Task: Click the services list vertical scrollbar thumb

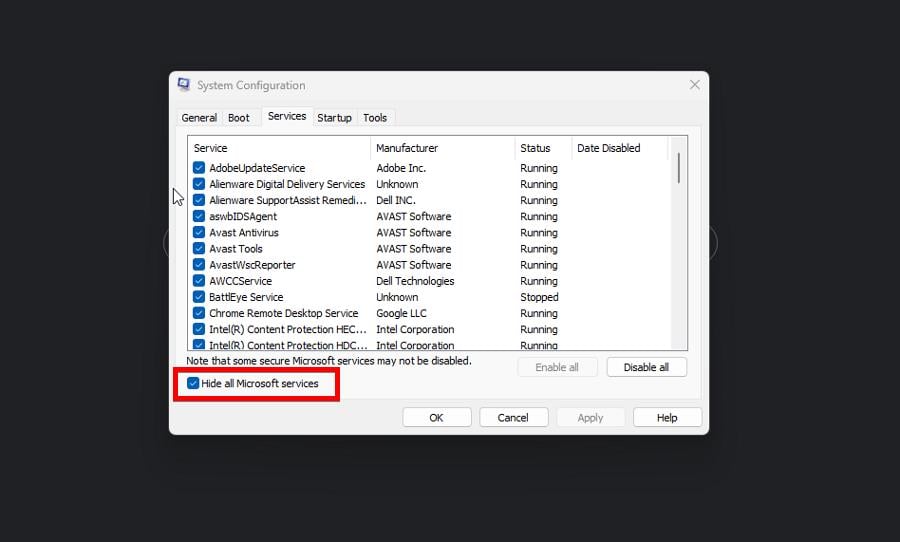Action: 678,168
